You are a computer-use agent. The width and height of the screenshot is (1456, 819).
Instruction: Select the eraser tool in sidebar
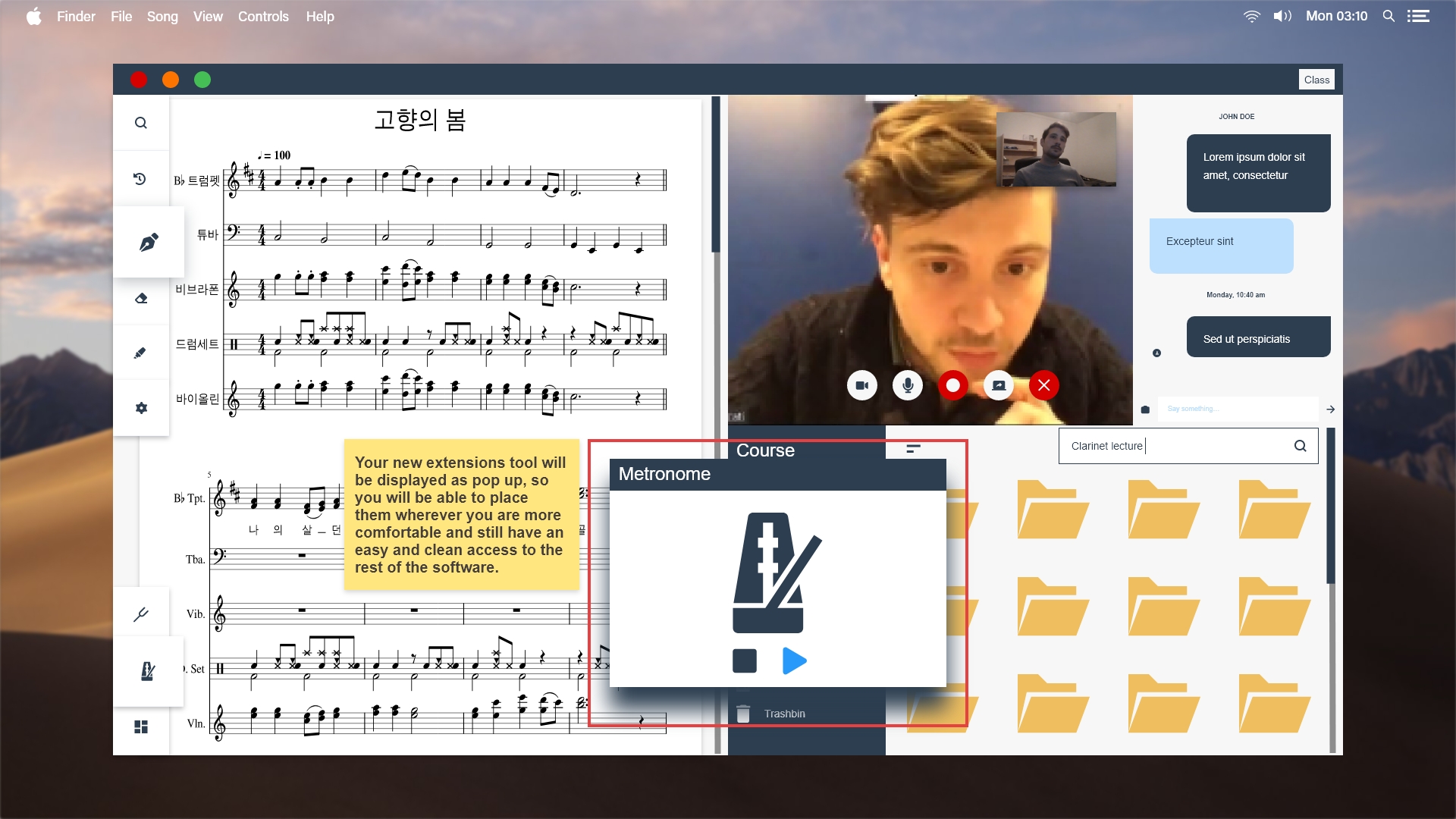click(141, 299)
